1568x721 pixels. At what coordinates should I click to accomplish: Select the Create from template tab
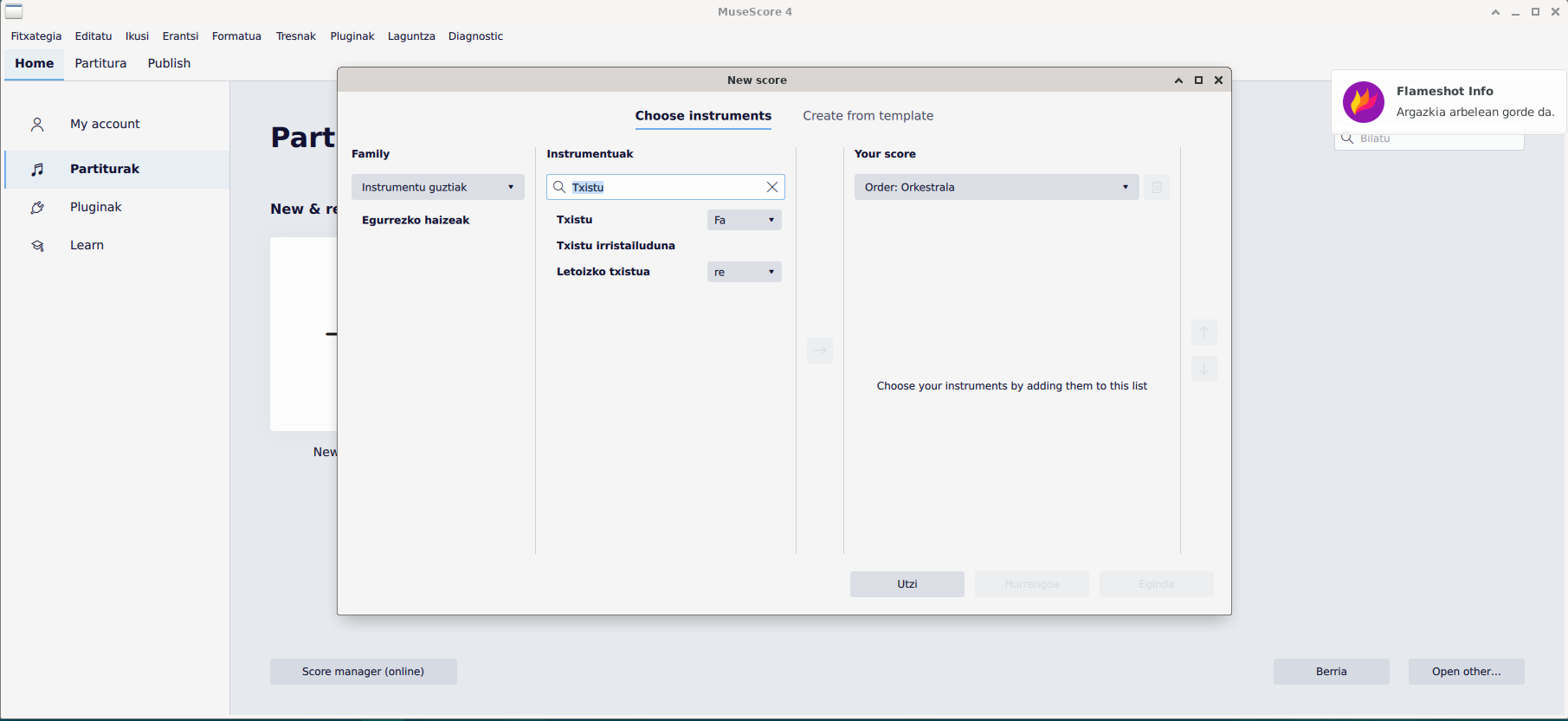click(x=868, y=116)
